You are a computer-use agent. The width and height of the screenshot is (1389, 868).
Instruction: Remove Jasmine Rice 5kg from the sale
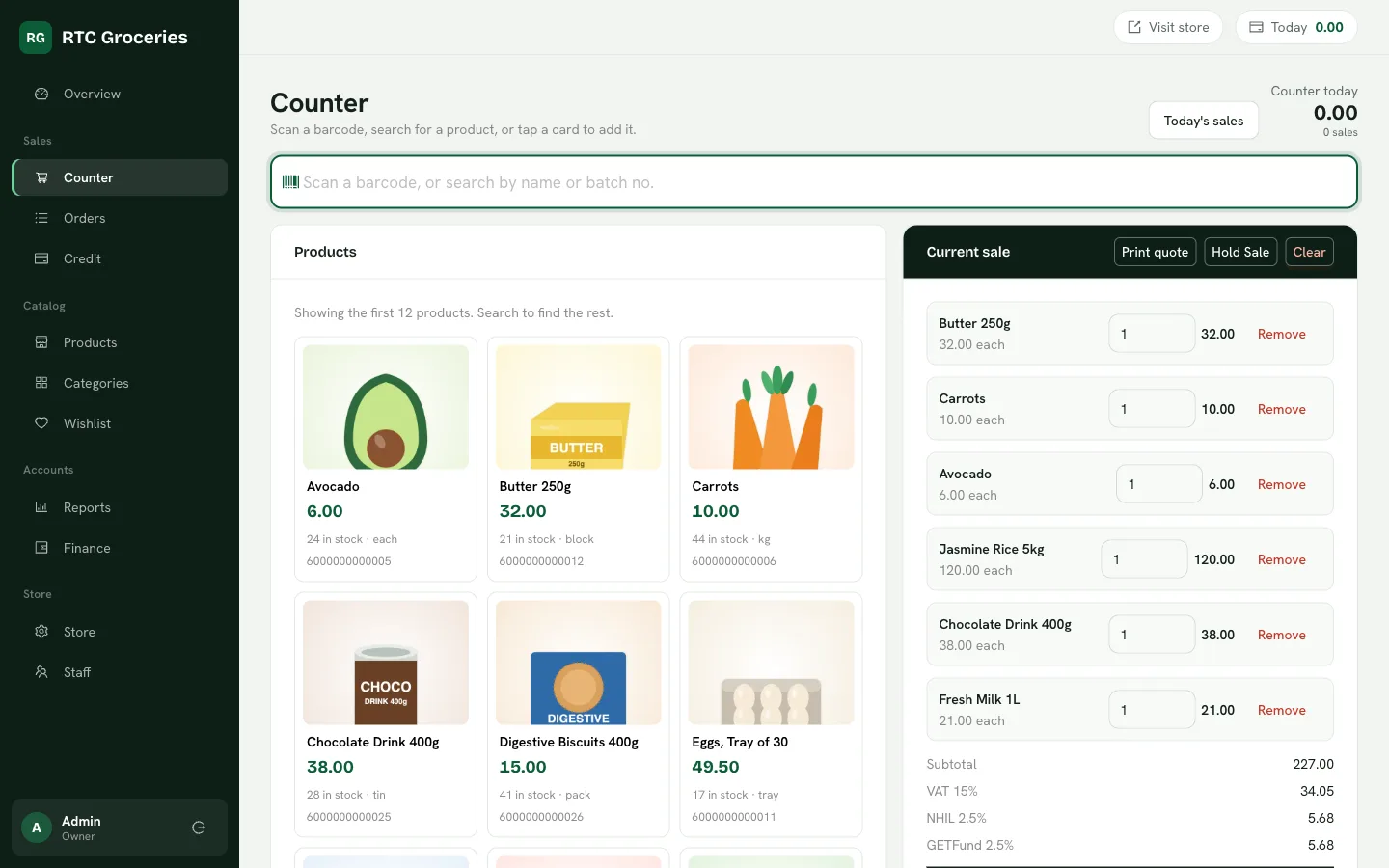pyautogui.click(x=1281, y=559)
